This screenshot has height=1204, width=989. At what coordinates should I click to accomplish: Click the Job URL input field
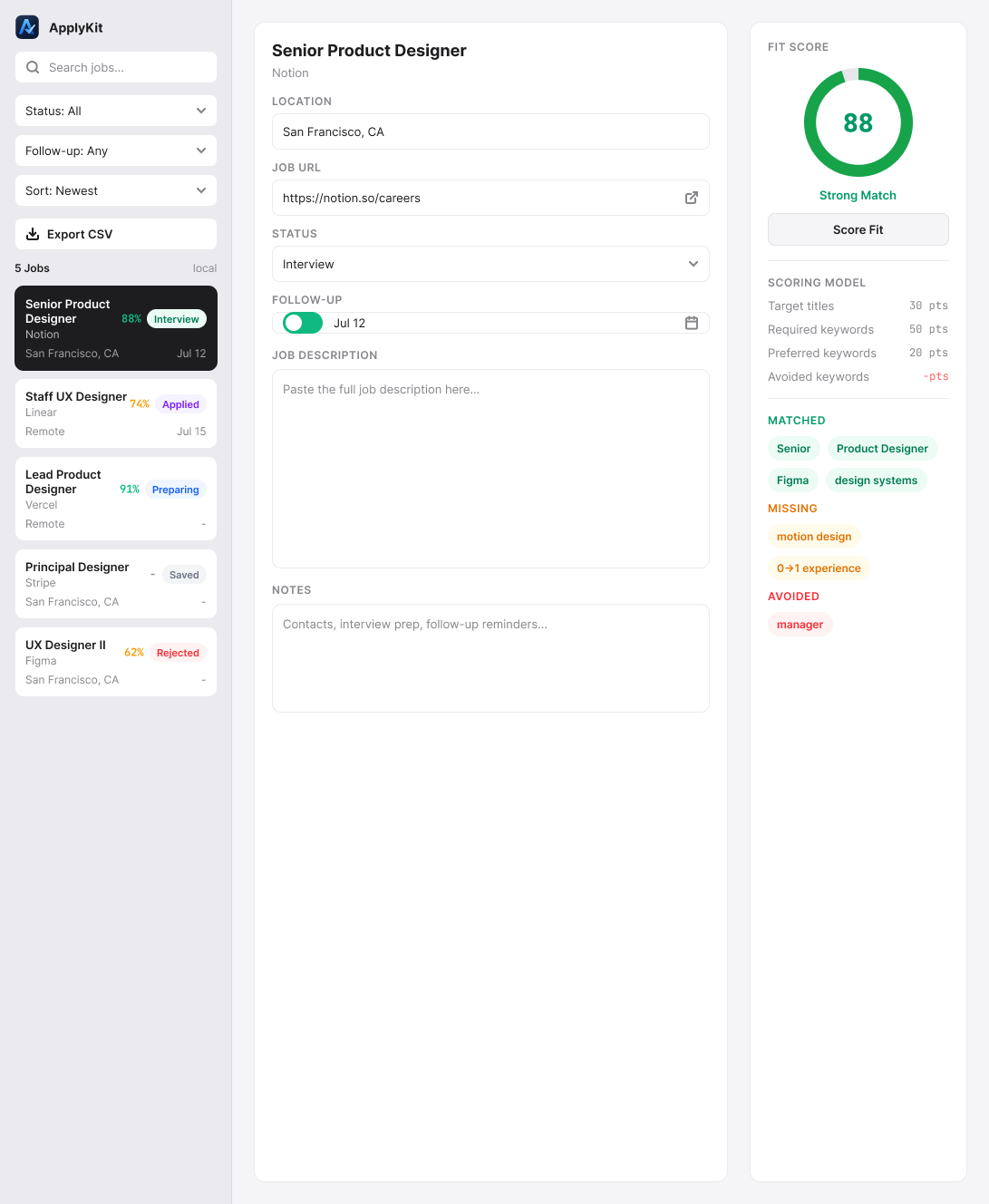(490, 198)
